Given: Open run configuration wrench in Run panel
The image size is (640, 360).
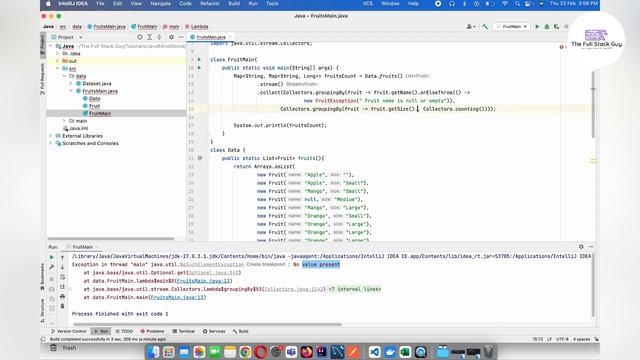Looking at the screenshot, I should (x=51, y=267).
